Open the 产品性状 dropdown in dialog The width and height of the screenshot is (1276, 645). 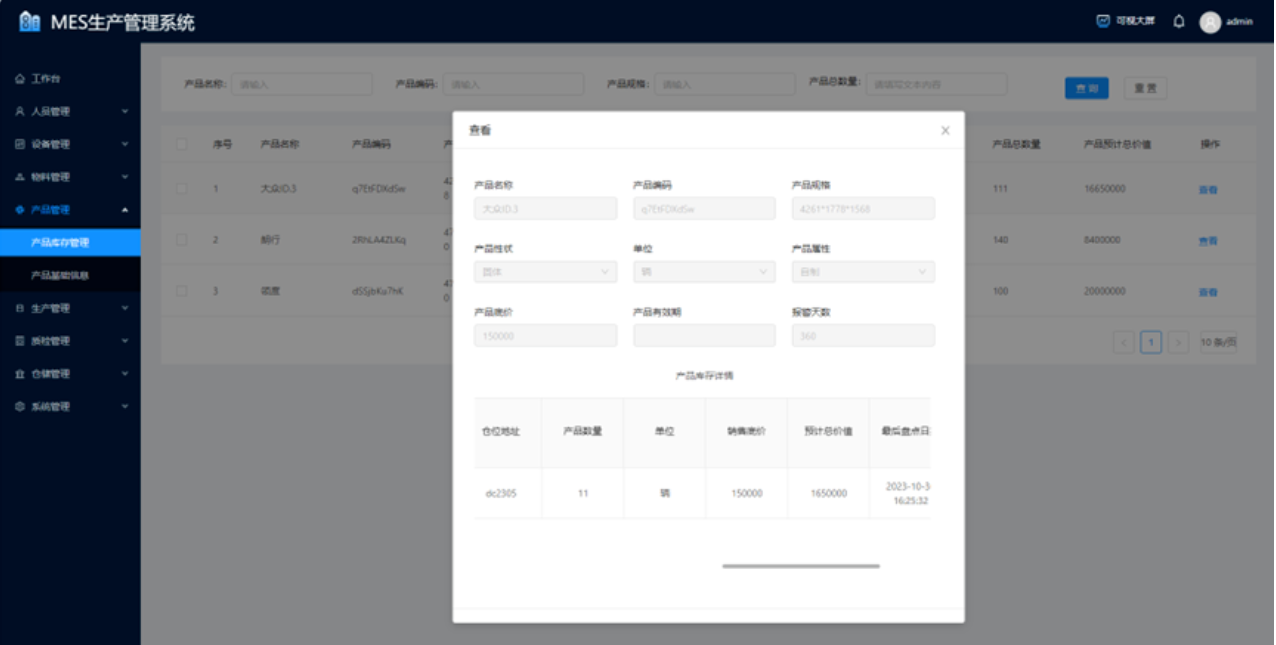pyautogui.click(x=545, y=272)
